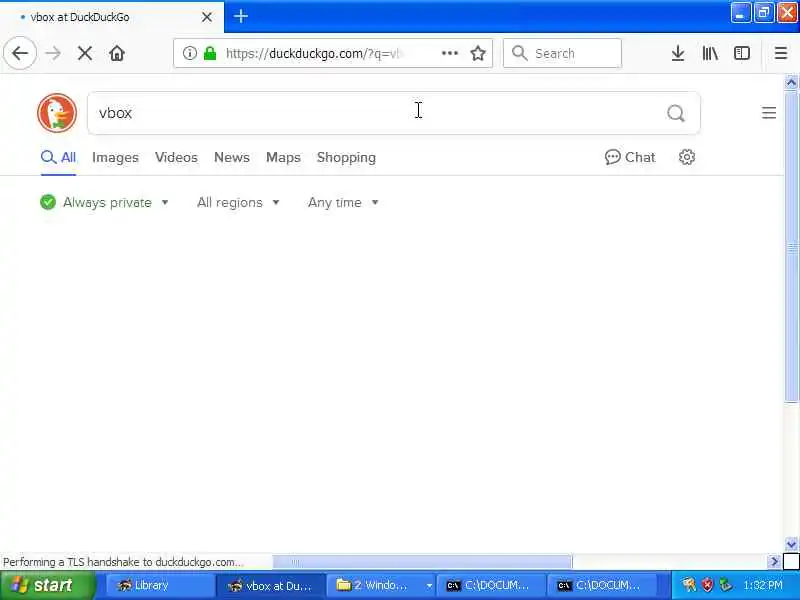Image resolution: width=800 pixels, height=600 pixels.
Task: Open first C:\DOCUM... command prompt
Action: click(x=491, y=585)
